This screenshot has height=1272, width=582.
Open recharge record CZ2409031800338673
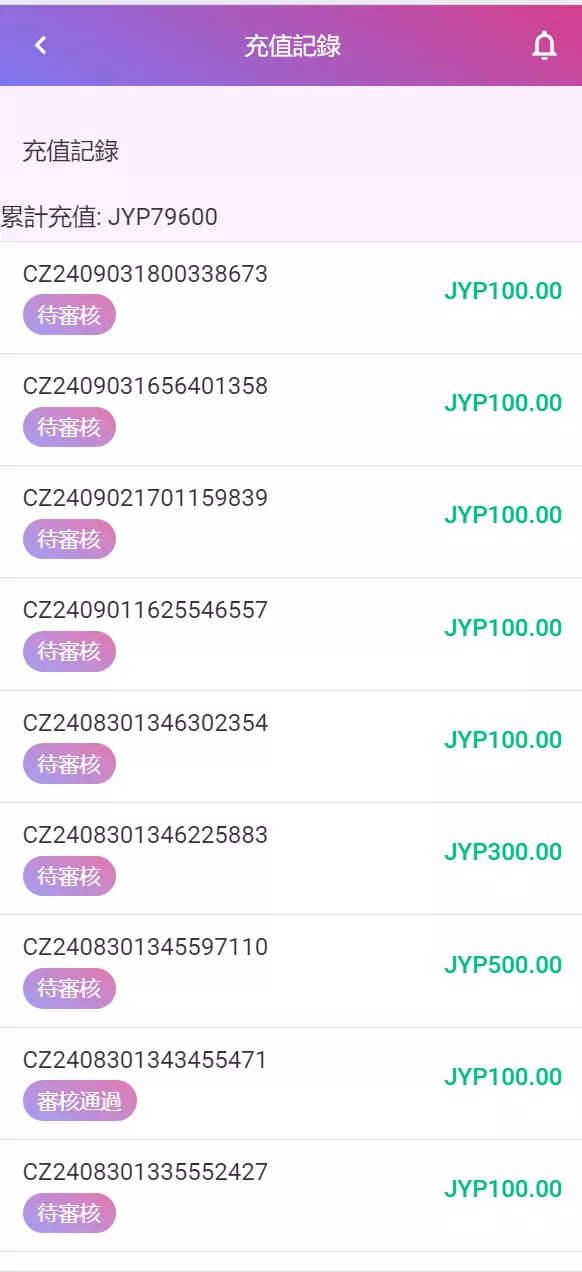[291, 297]
